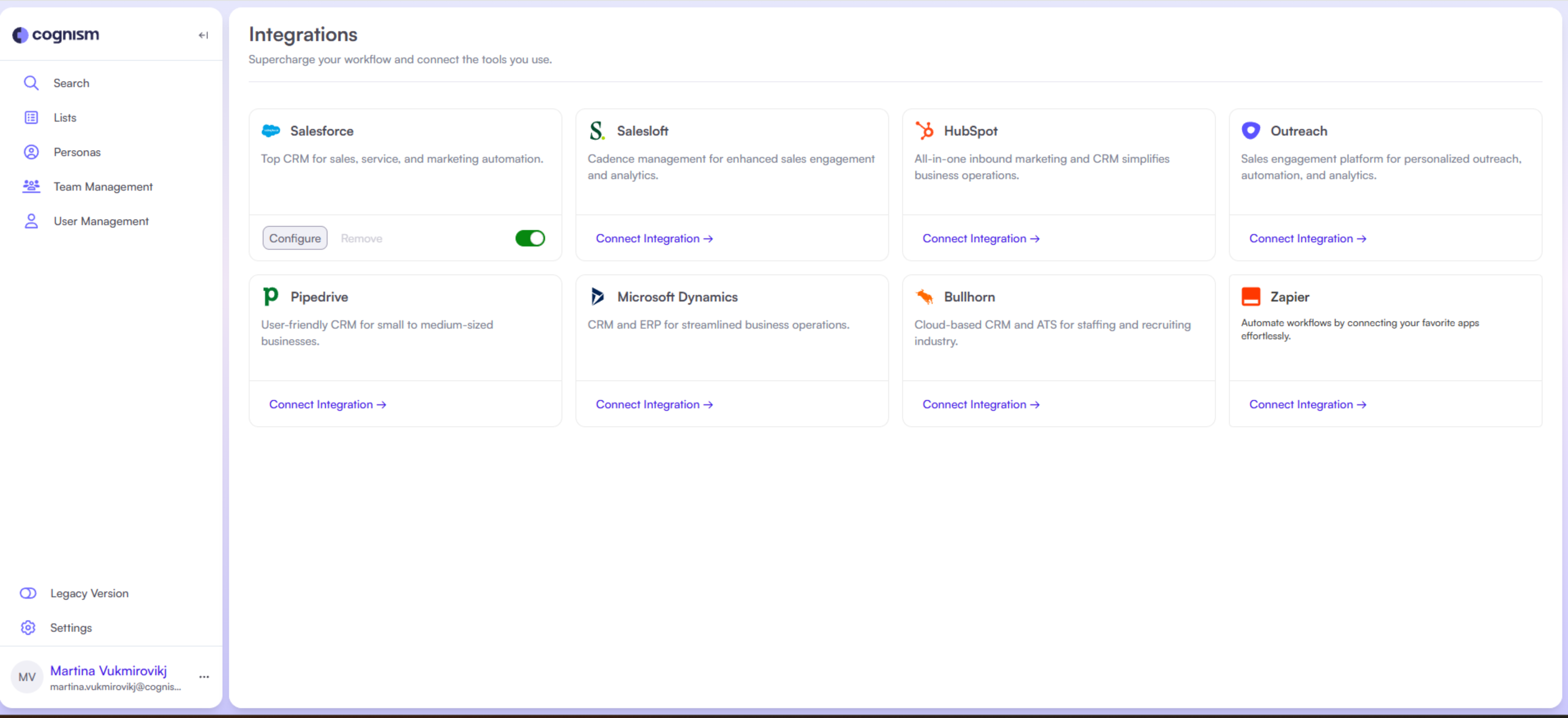The image size is (1568, 718).
Task: Click Martina Vukmirovikj's profile entry
Action: [x=108, y=670]
